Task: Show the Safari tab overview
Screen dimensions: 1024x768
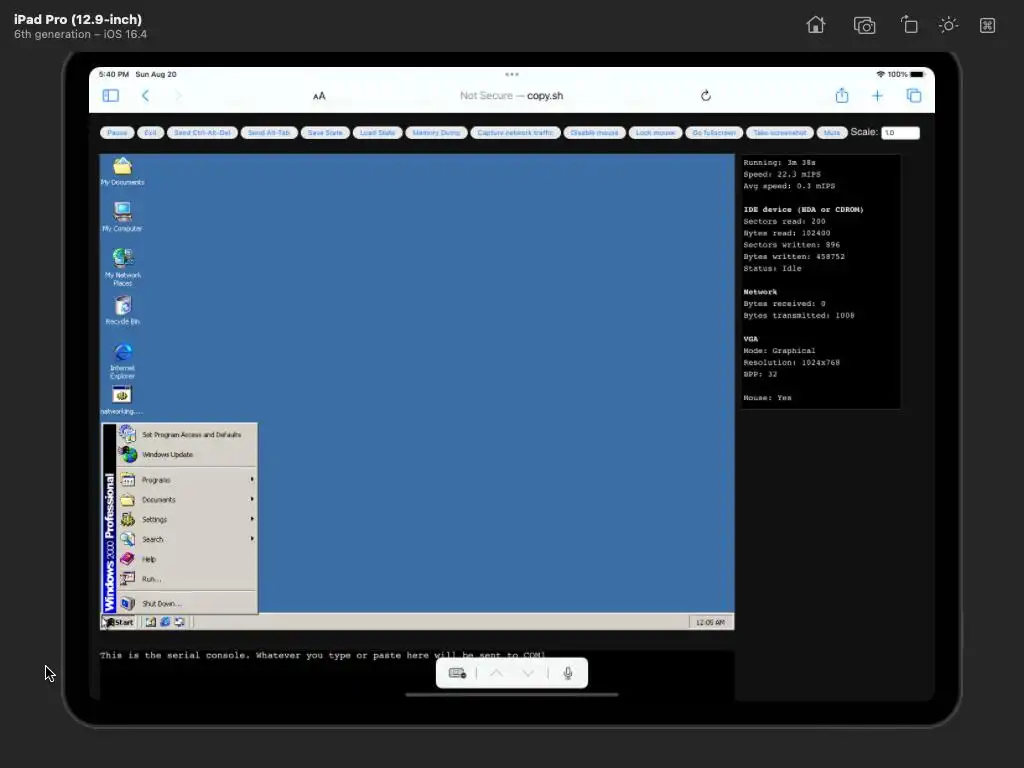Action: 914,96
